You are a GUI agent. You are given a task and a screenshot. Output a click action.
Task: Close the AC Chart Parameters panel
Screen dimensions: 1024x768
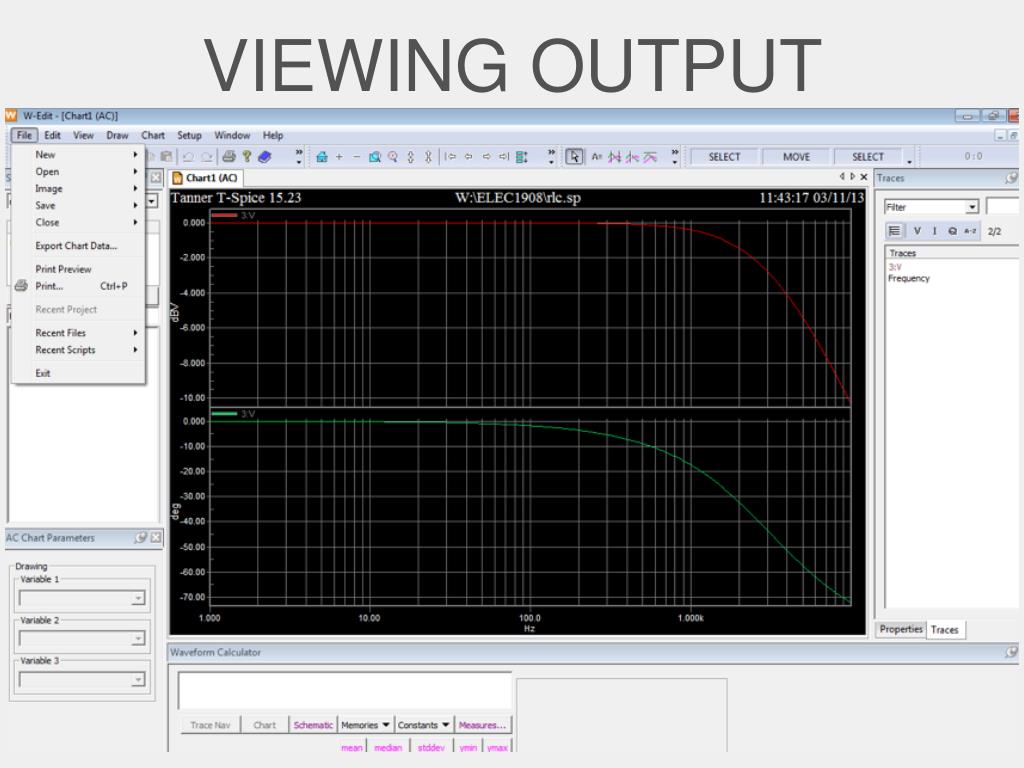[155, 537]
